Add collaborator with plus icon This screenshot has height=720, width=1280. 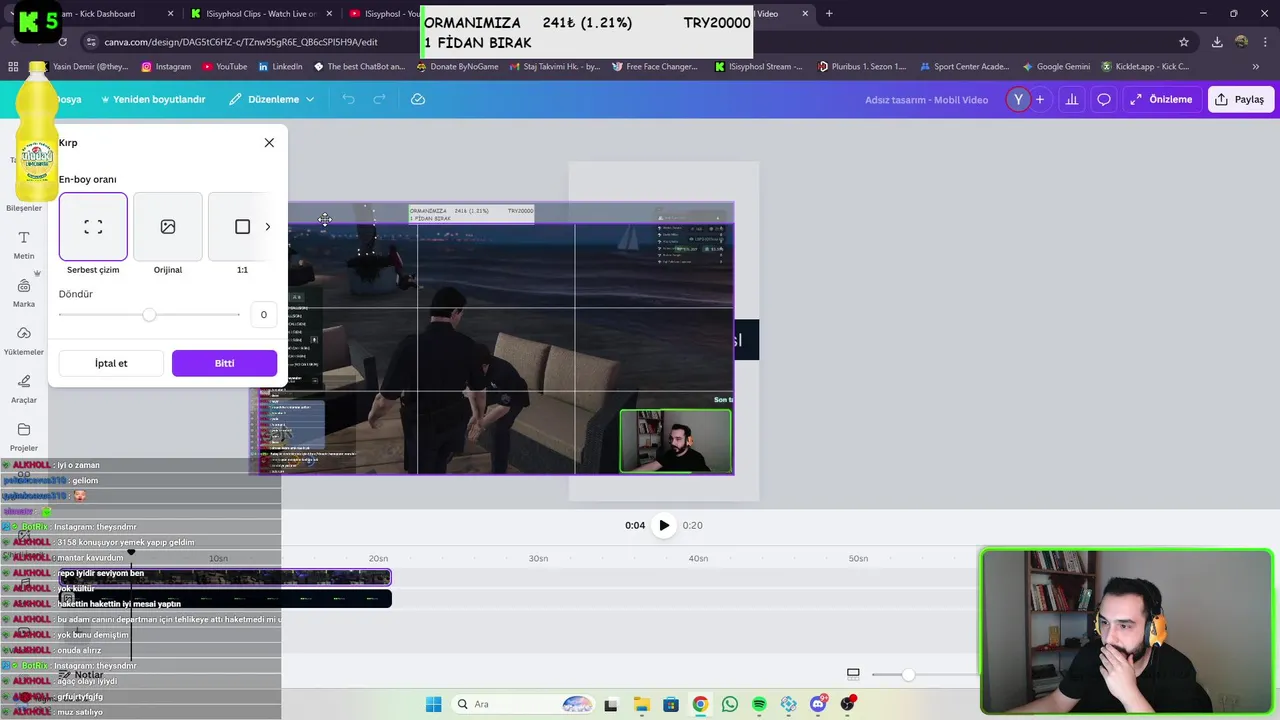[1040, 99]
